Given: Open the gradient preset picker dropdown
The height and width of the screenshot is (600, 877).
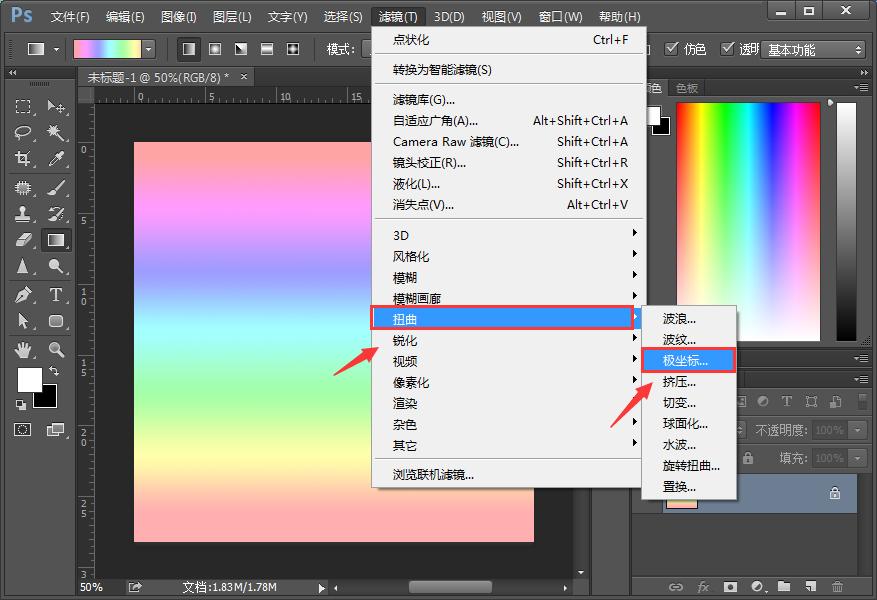Looking at the screenshot, I should point(149,49).
